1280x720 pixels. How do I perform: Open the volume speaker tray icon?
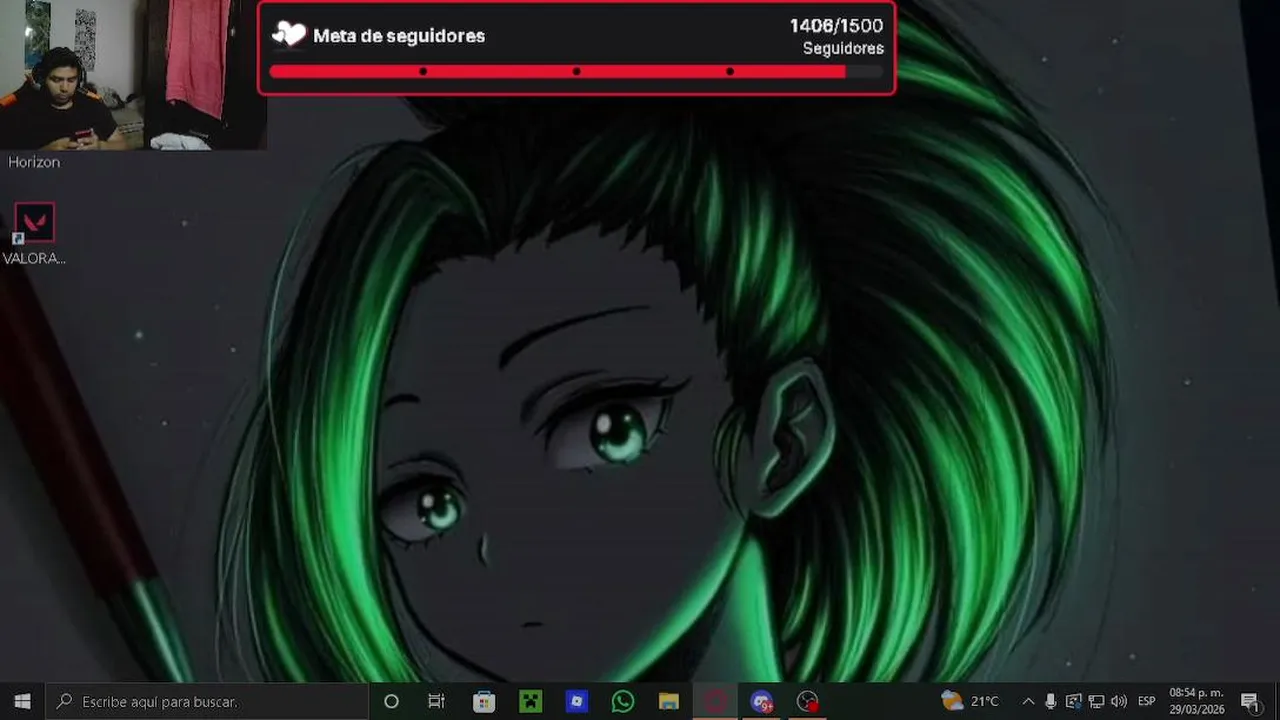pos(1118,701)
